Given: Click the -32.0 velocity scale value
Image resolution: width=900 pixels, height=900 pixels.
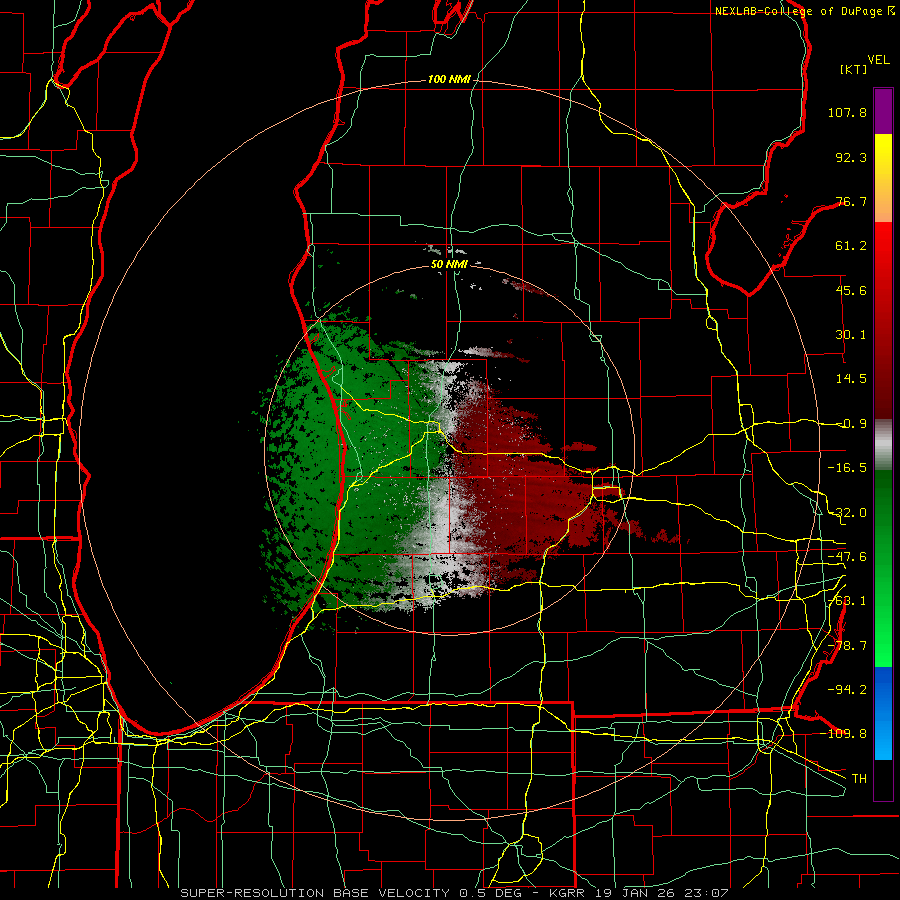Looking at the screenshot, I should pyautogui.click(x=847, y=513).
